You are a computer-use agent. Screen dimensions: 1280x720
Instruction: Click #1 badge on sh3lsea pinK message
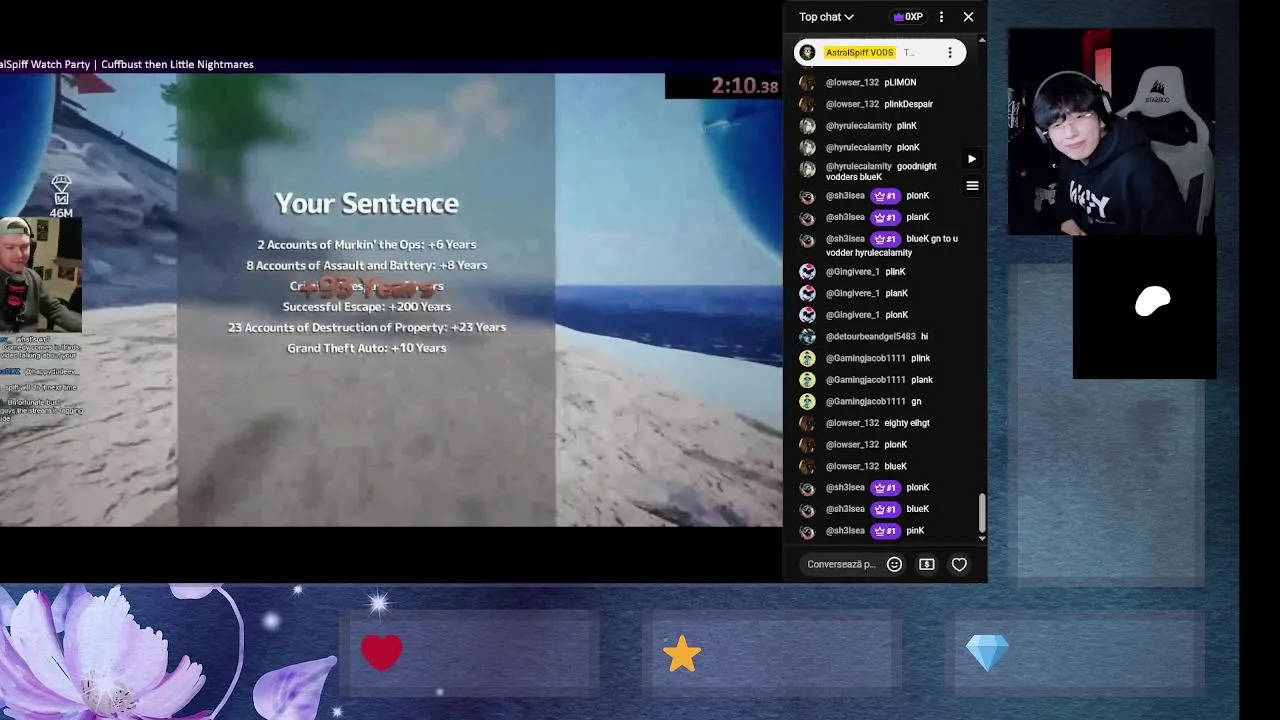(x=885, y=531)
